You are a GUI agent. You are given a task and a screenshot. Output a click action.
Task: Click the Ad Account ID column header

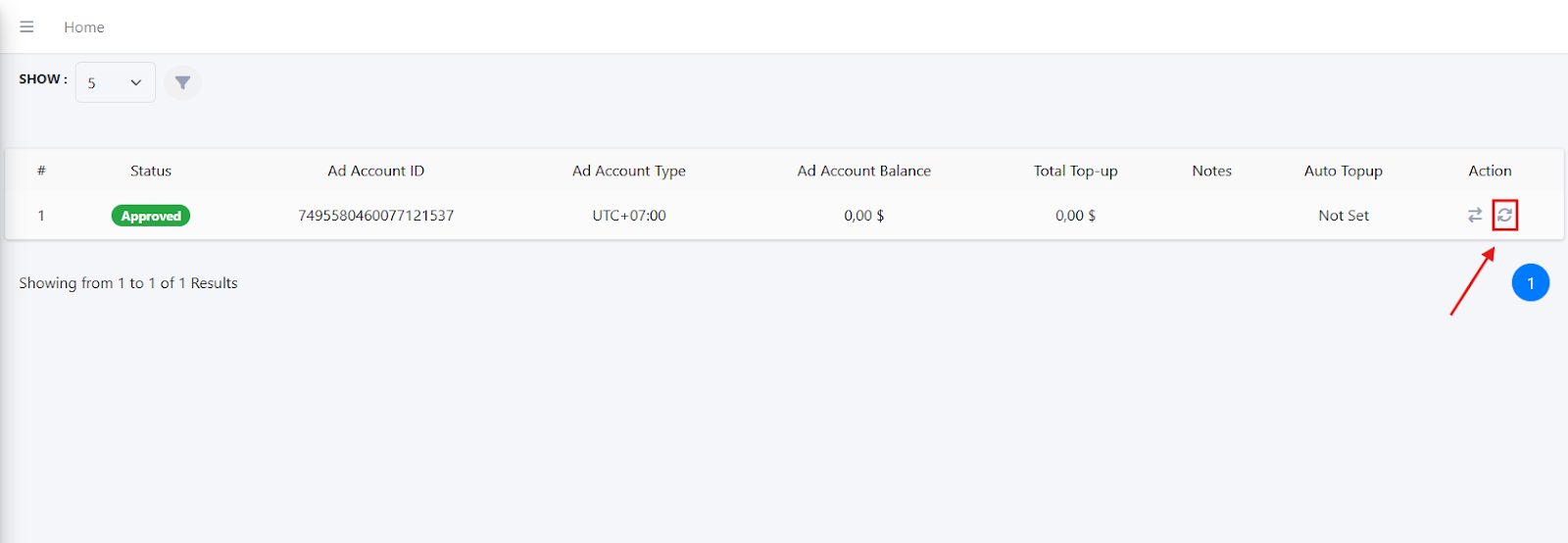[x=376, y=171]
